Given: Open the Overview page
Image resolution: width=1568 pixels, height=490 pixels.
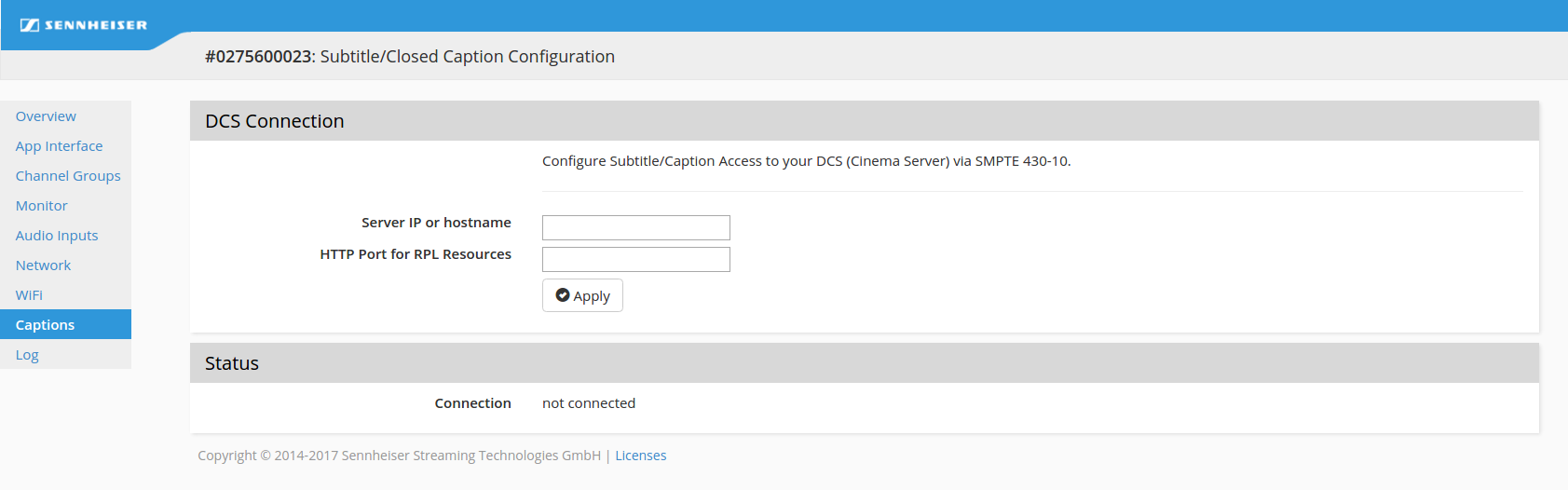Looking at the screenshot, I should point(46,116).
